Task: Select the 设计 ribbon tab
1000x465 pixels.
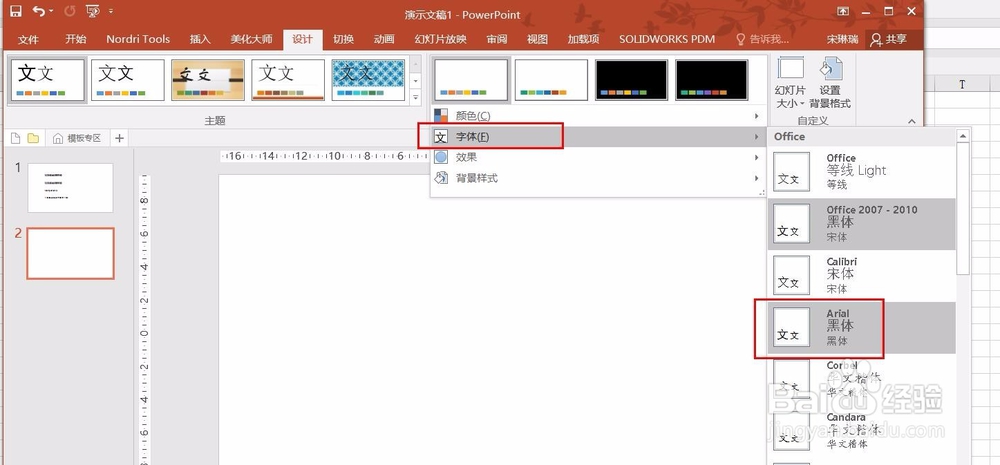Action: click(x=302, y=39)
